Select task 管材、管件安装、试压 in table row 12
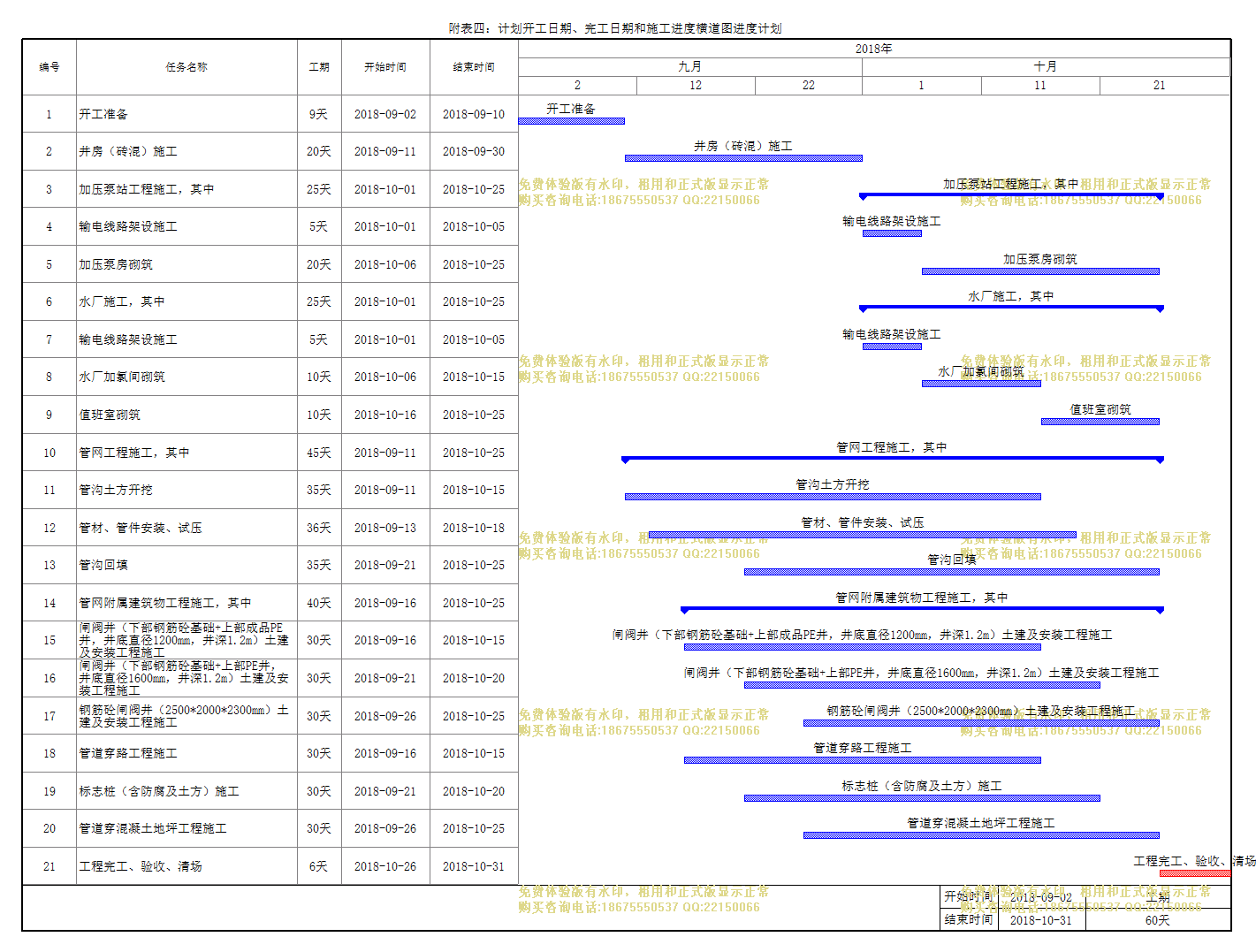 tap(141, 528)
